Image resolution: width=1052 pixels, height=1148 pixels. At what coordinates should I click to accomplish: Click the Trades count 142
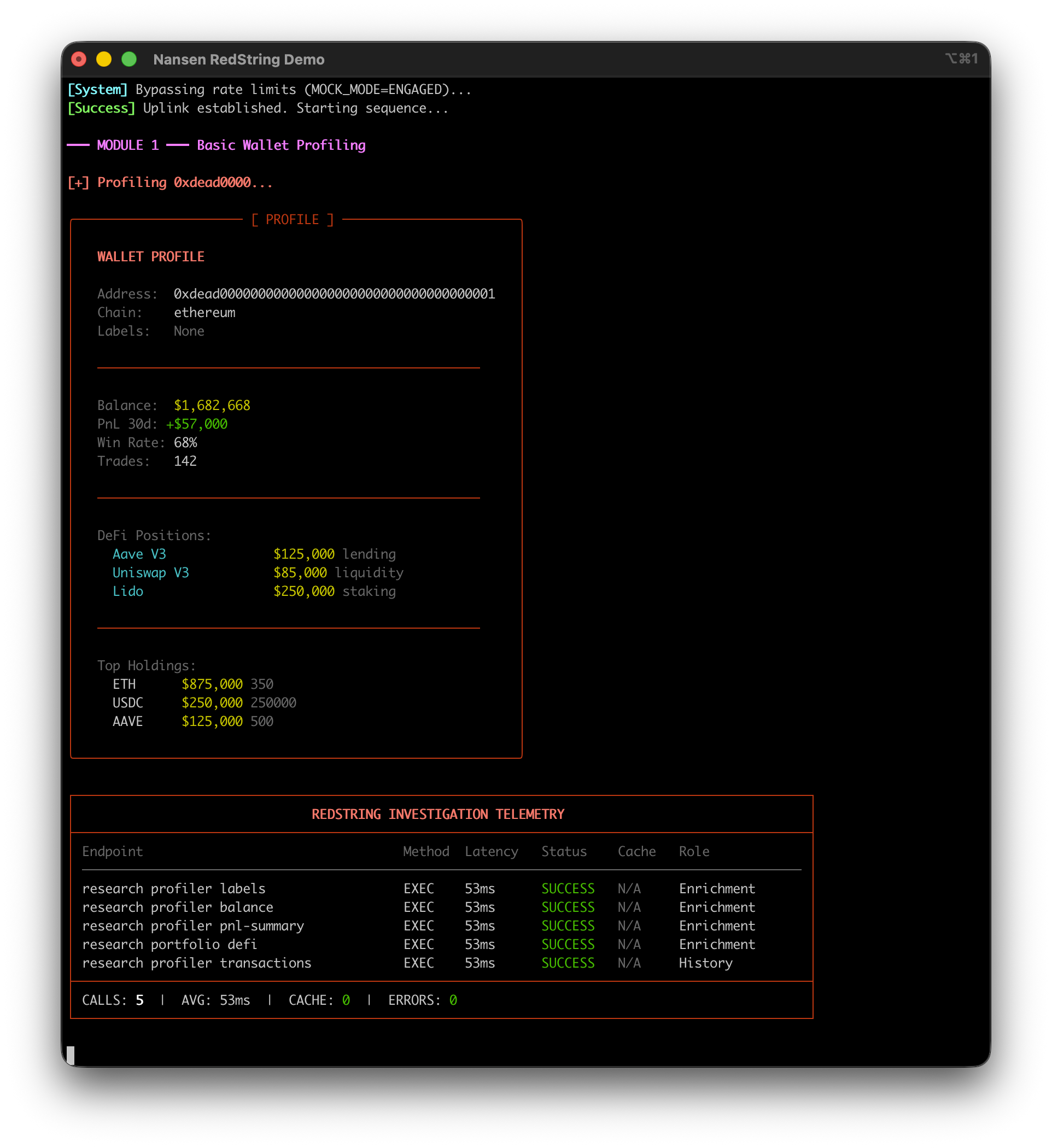pos(185,461)
